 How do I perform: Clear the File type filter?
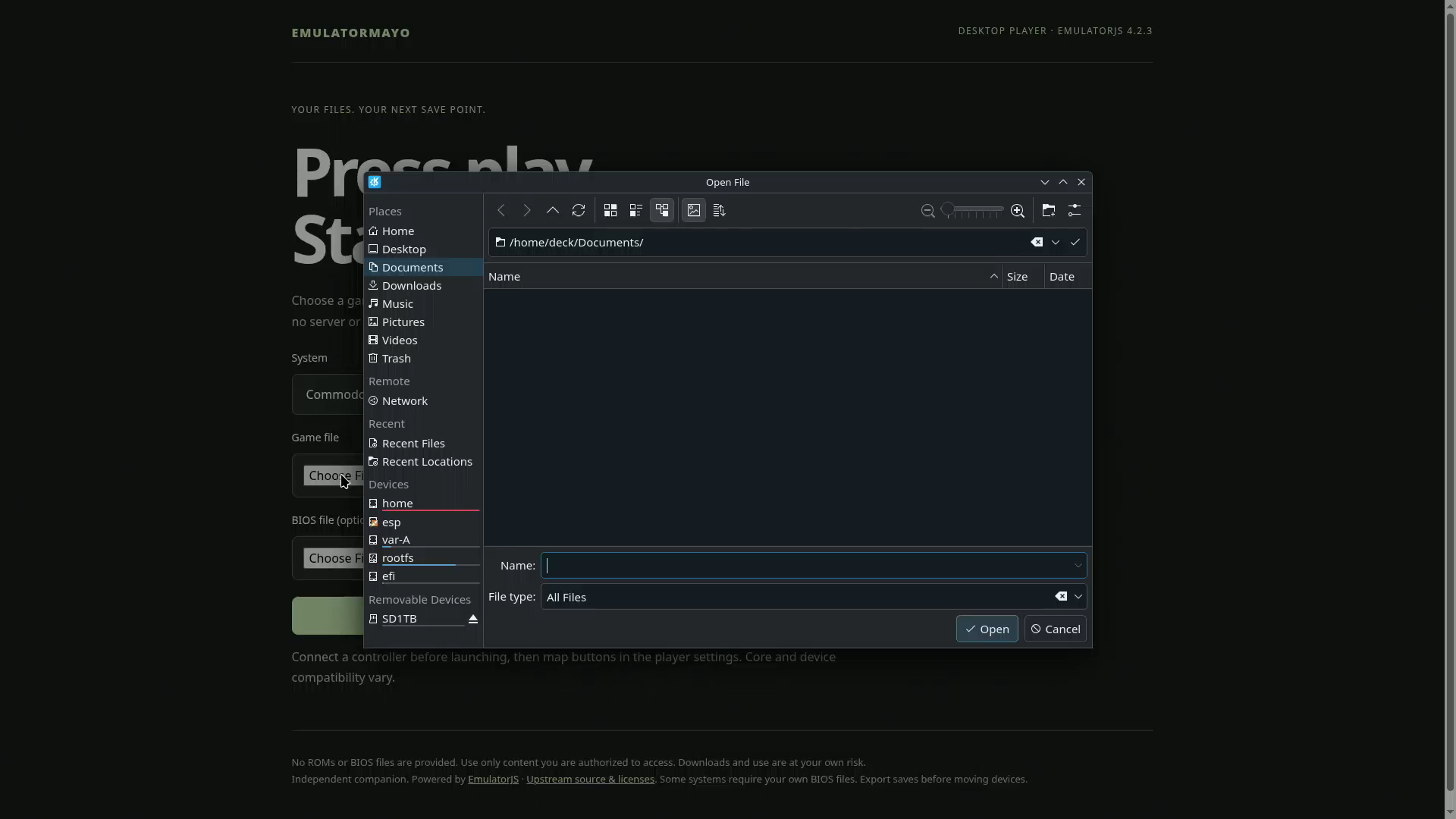(1061, 597)
